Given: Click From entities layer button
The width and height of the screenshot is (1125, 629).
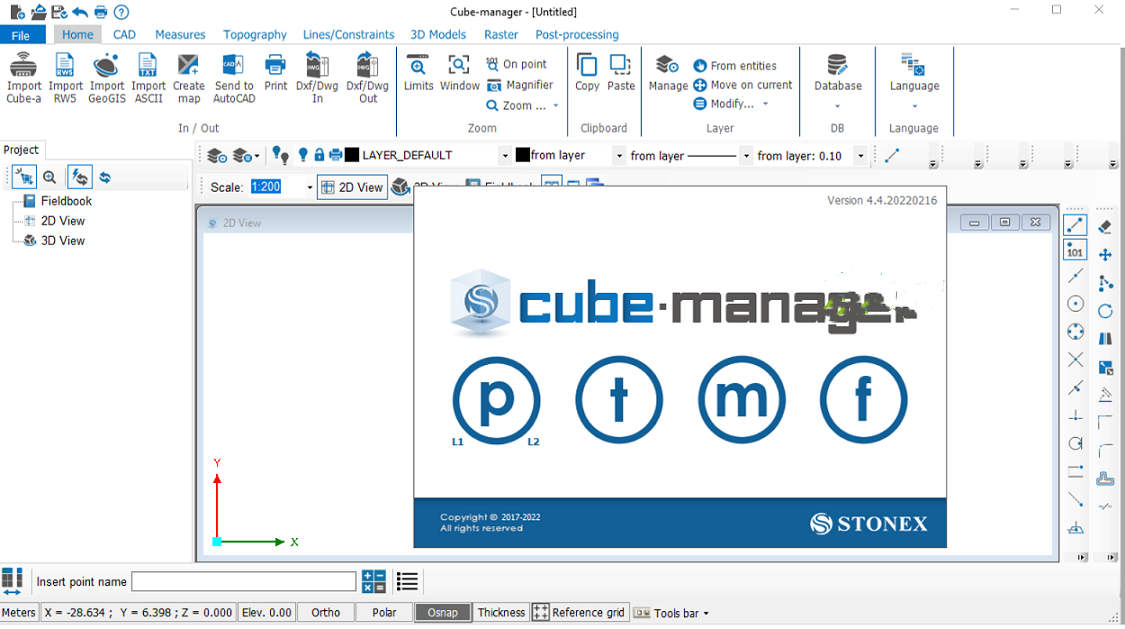Looking at the screenshot, I should (x=735, y=65).
